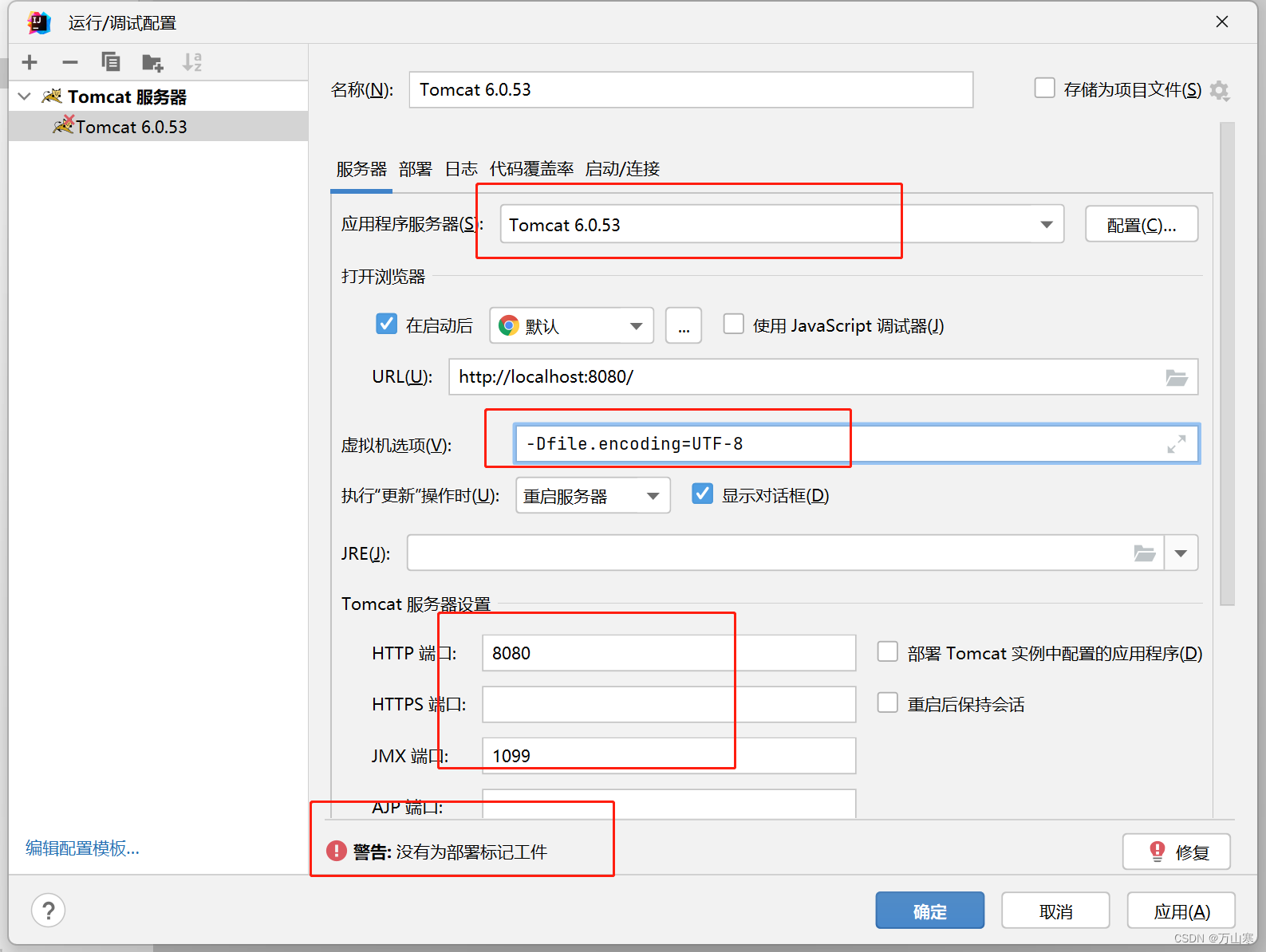Screen dimensions: 1266x952
Task: Select Tomcat 6.0.53 configuration in tree
Action: pos(158,127)
